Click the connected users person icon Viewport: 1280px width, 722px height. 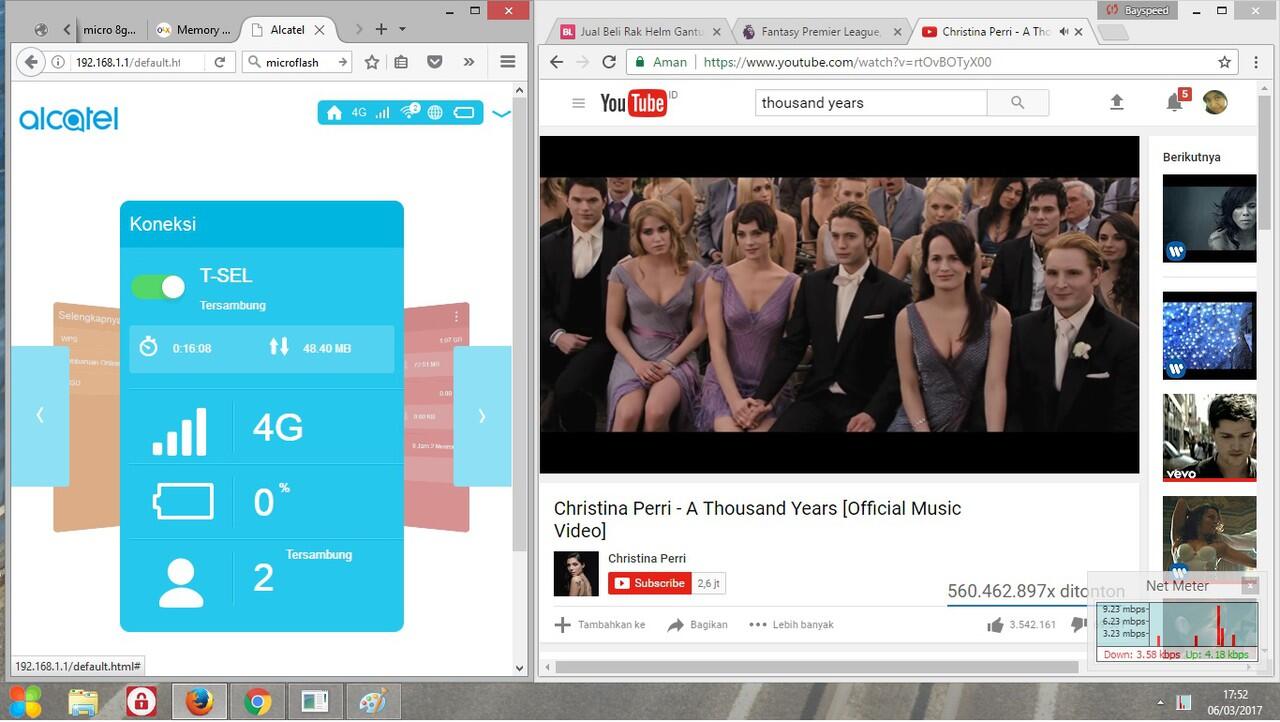(x=181, y=583)
